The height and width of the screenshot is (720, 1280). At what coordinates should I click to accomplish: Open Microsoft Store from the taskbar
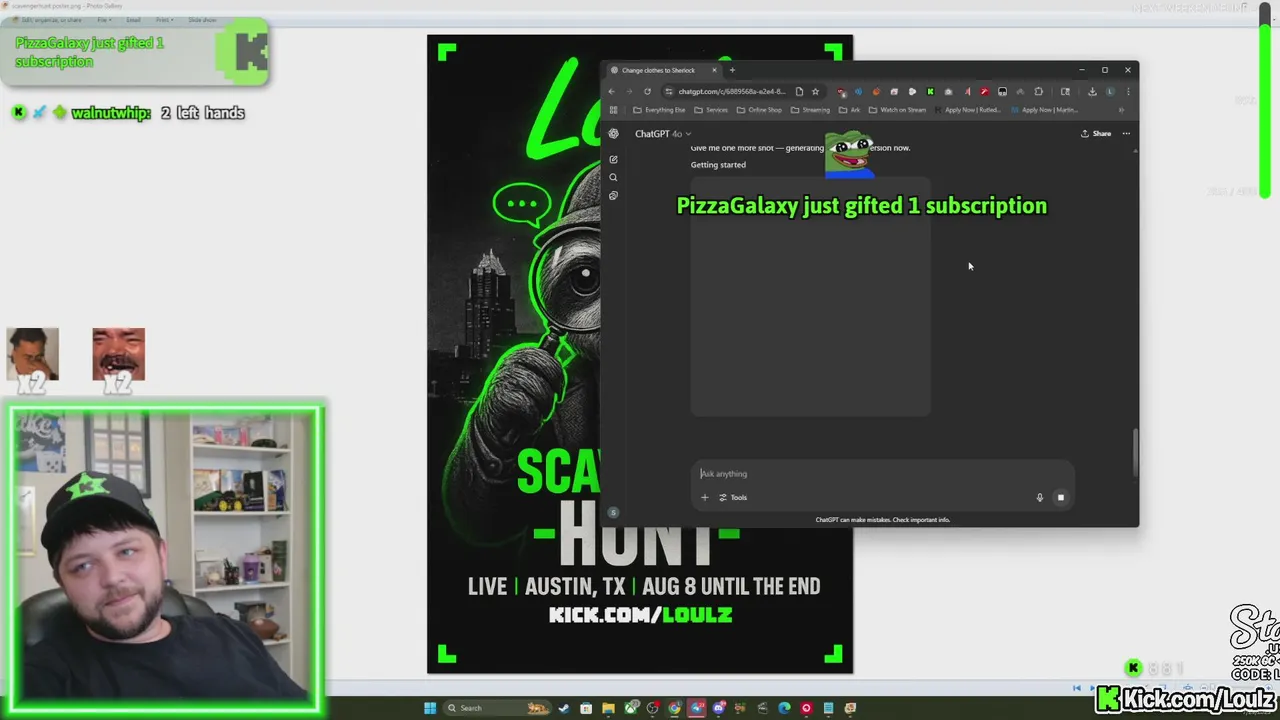pyautogui.click(x=586, y=708)
